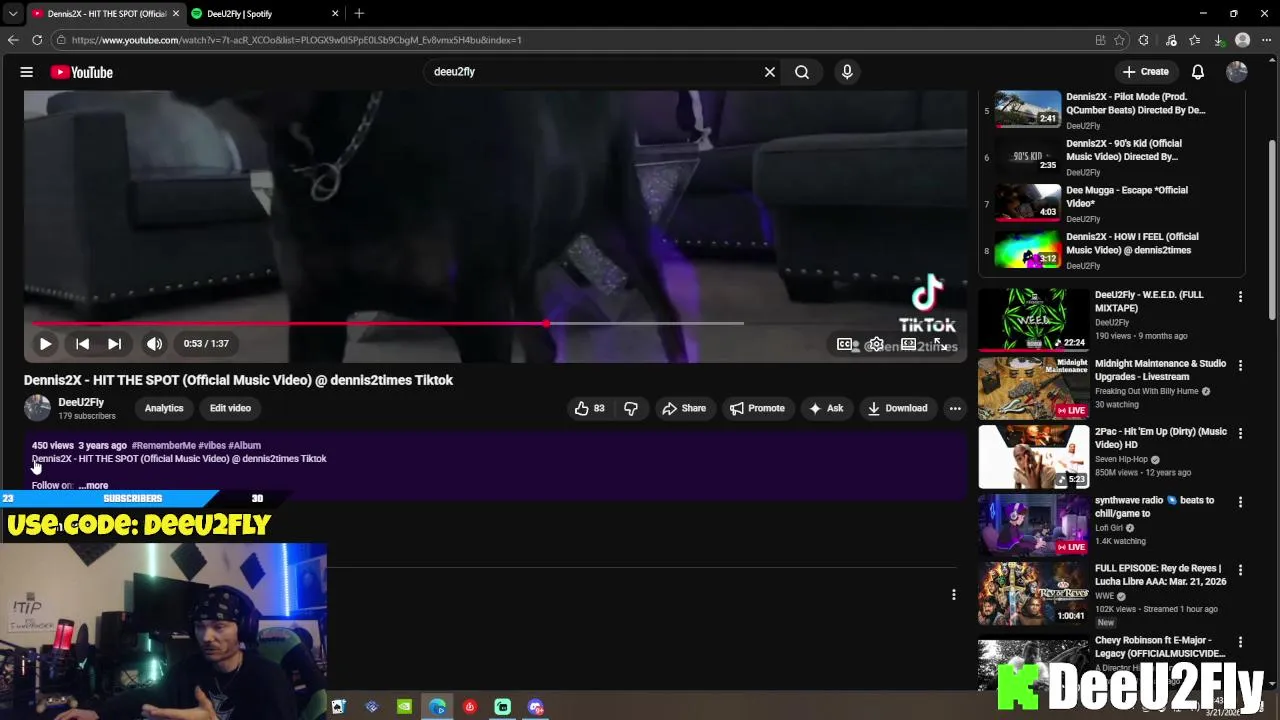Open DeeU2Fly channel name link

pos(81,402)
